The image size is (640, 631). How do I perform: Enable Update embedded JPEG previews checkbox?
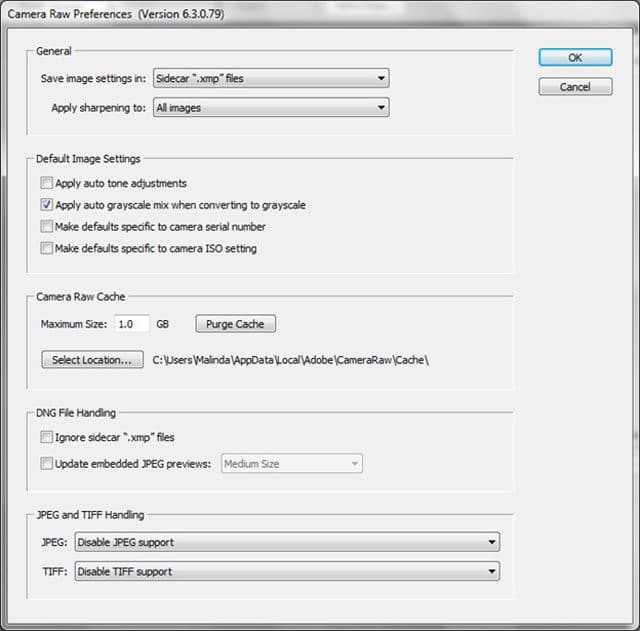[x=47, y=464]
